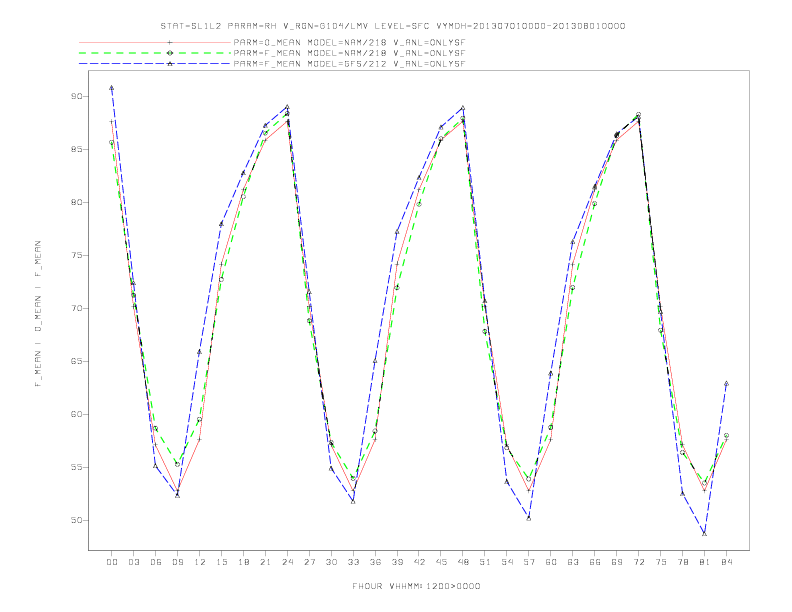Click y-axis tick label 55

[77, 468]
